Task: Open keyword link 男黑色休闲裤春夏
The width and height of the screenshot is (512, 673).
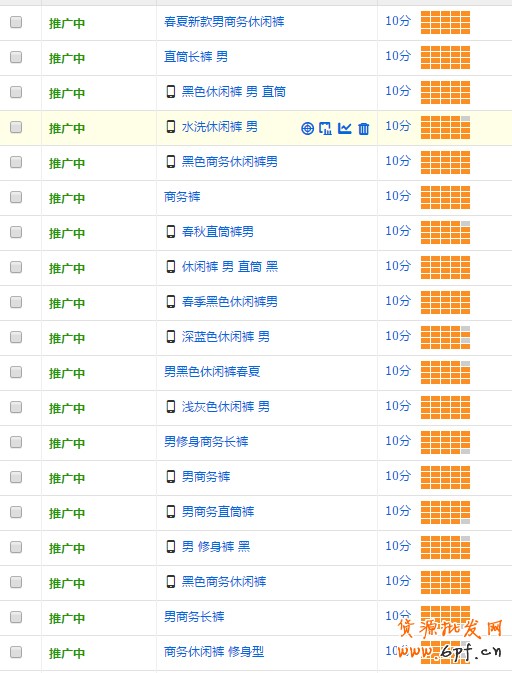Action: [x=212, y=372]
